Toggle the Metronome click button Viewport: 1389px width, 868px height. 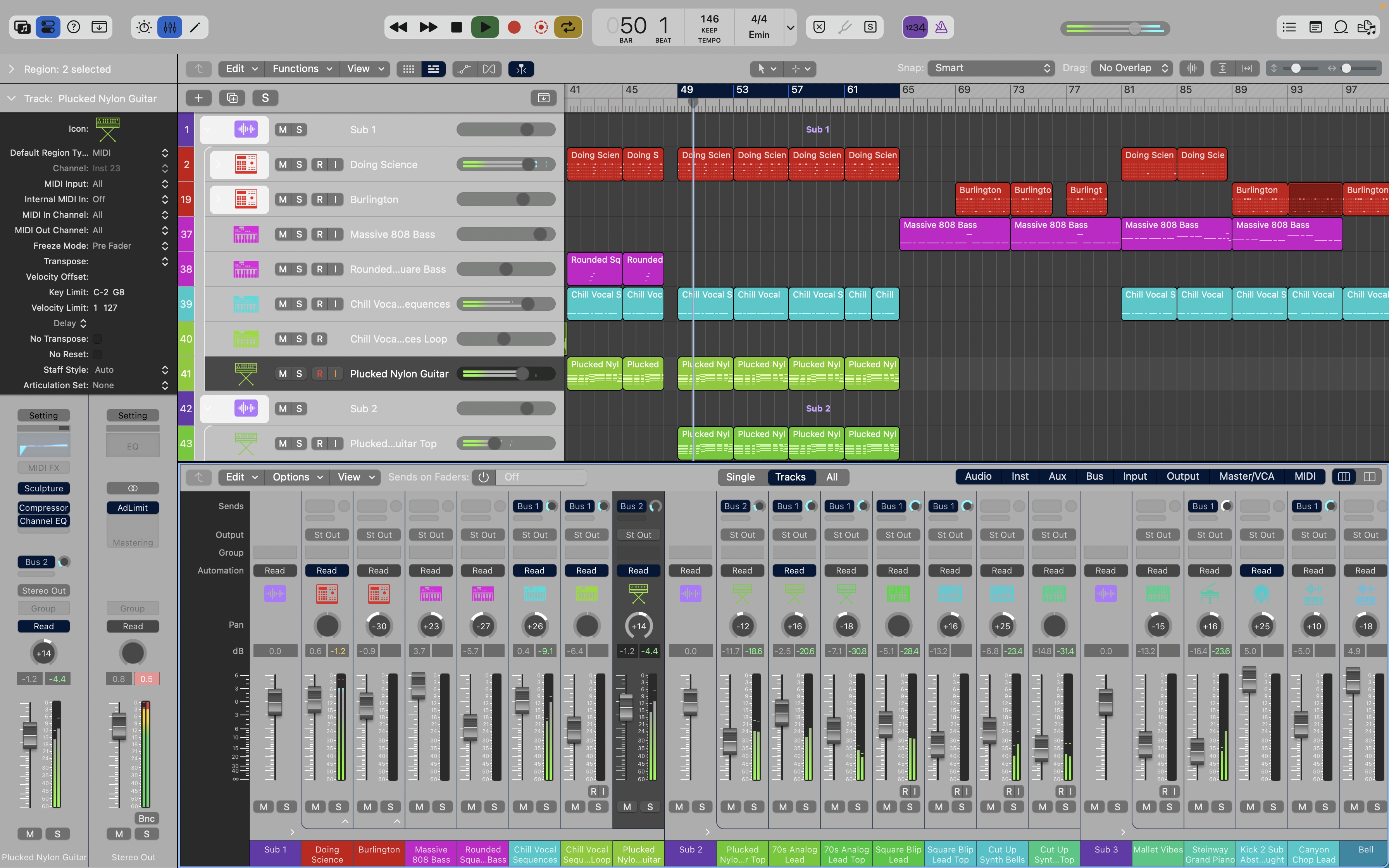pos(941,27)
